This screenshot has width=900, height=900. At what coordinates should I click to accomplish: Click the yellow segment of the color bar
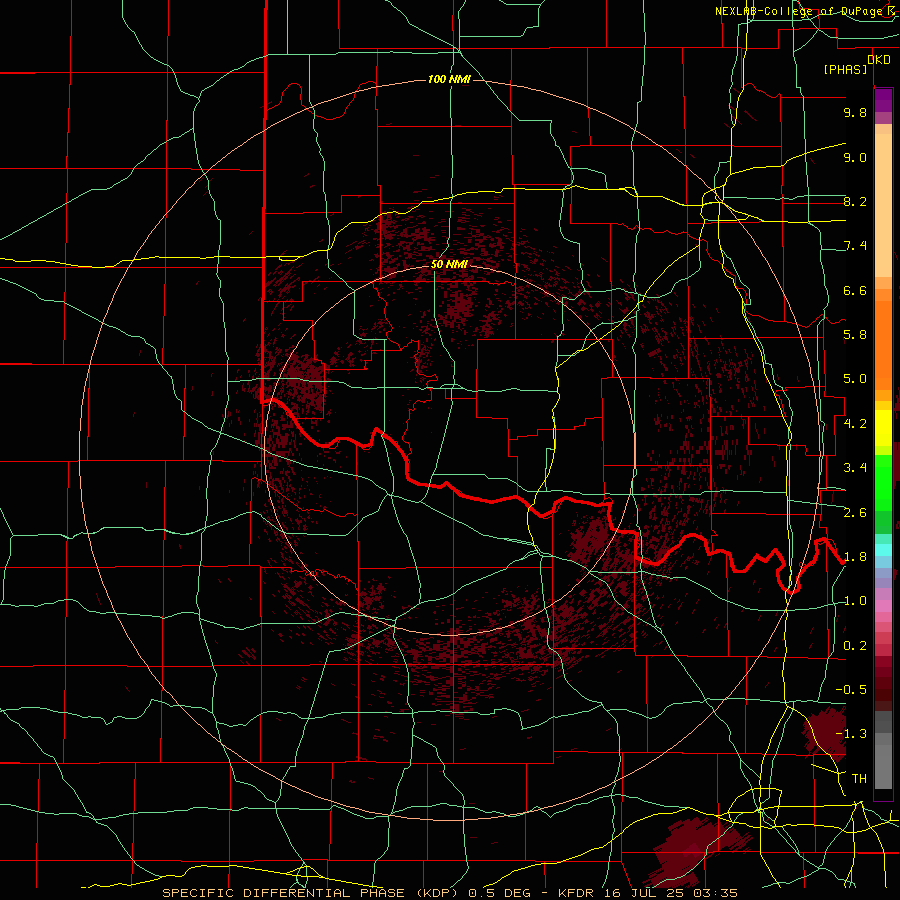[883, 428]
